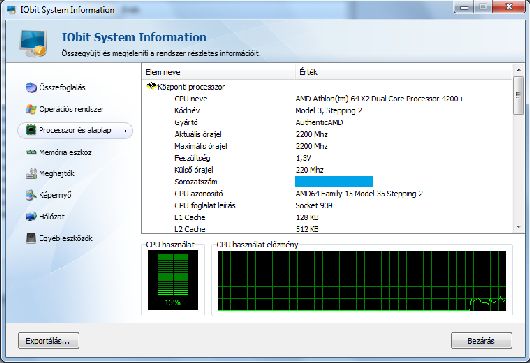
Task: Select the Kódnév row
Action: [327, 111]
